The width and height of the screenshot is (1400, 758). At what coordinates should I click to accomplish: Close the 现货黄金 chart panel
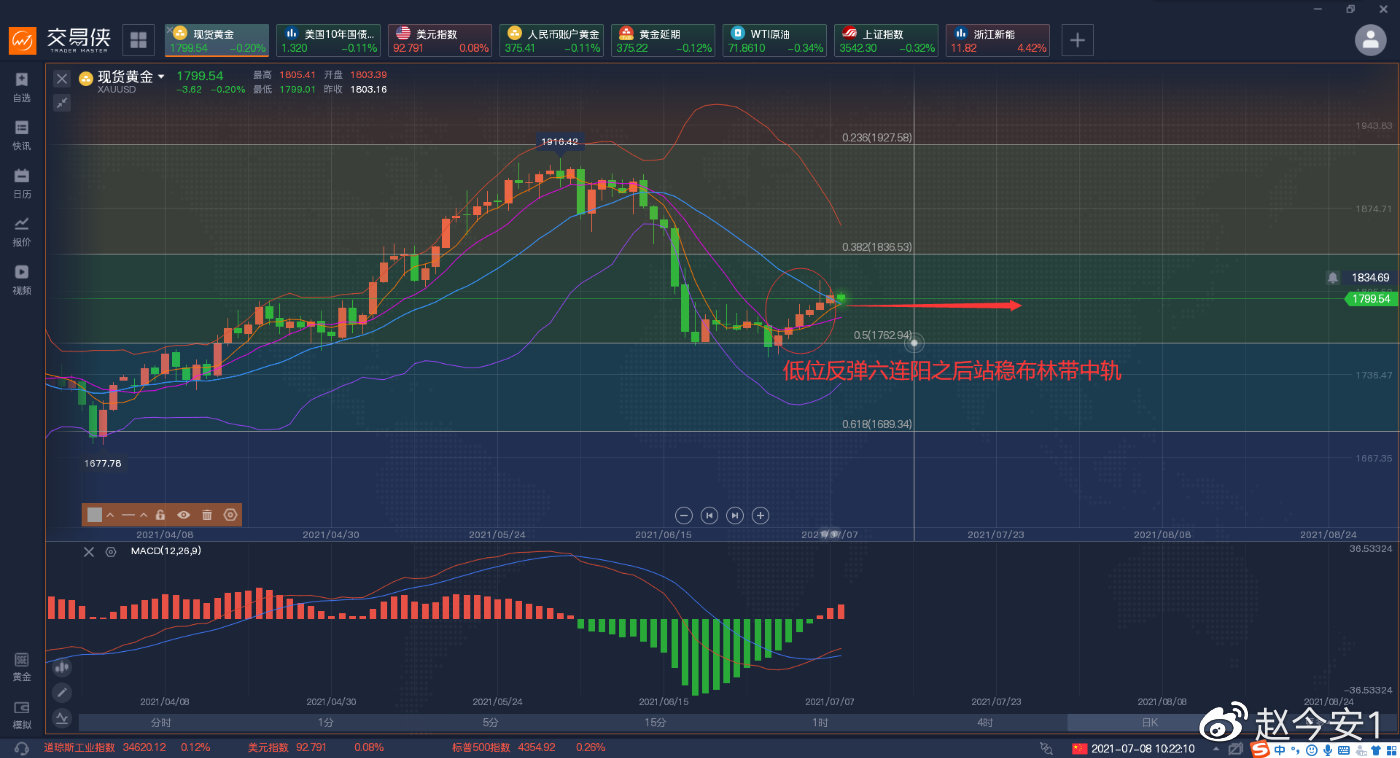point(62,78)
